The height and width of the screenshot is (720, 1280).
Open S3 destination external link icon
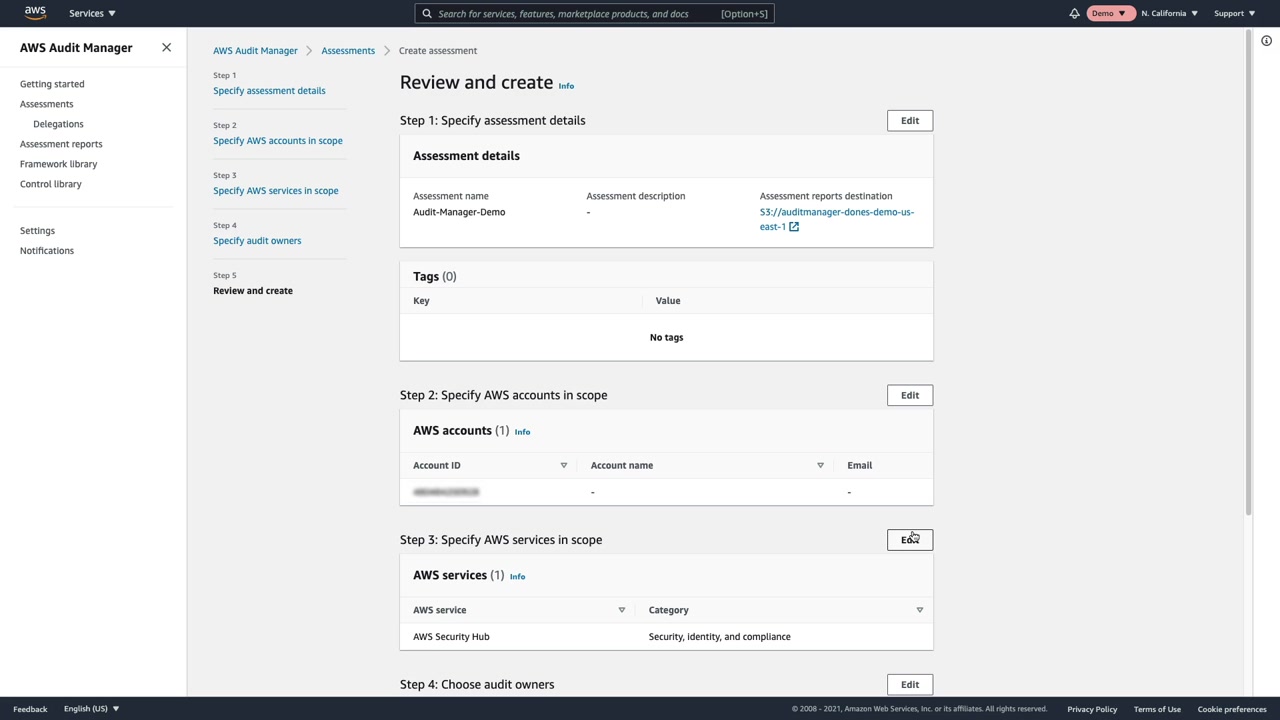pyautogui.click(x=794, y=227)
